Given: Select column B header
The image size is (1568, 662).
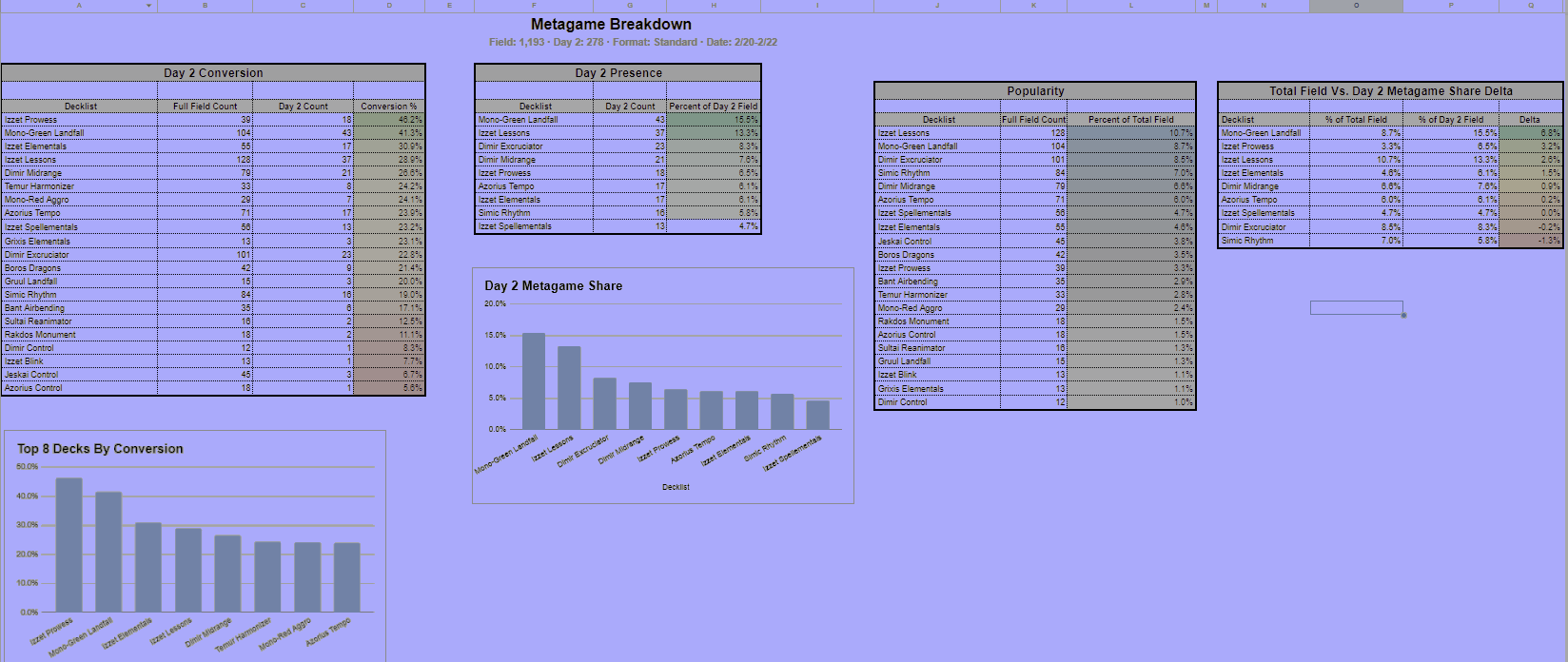Looking at the screenshot, I should tap(205, 6).
